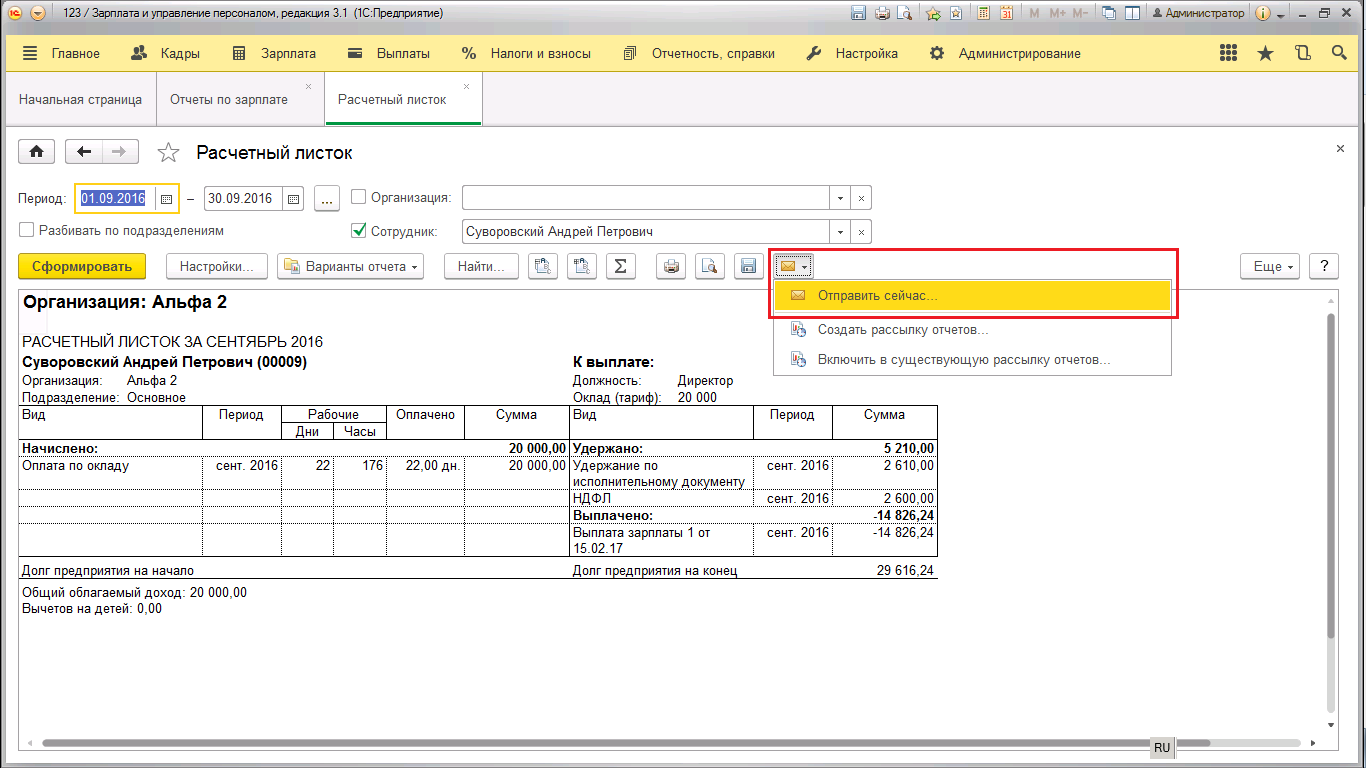This screenshot has height=768, width=1366.
Task: Close the Отчеты по зарплате tab
Action: pyautogui.click(x=308, y=87)
